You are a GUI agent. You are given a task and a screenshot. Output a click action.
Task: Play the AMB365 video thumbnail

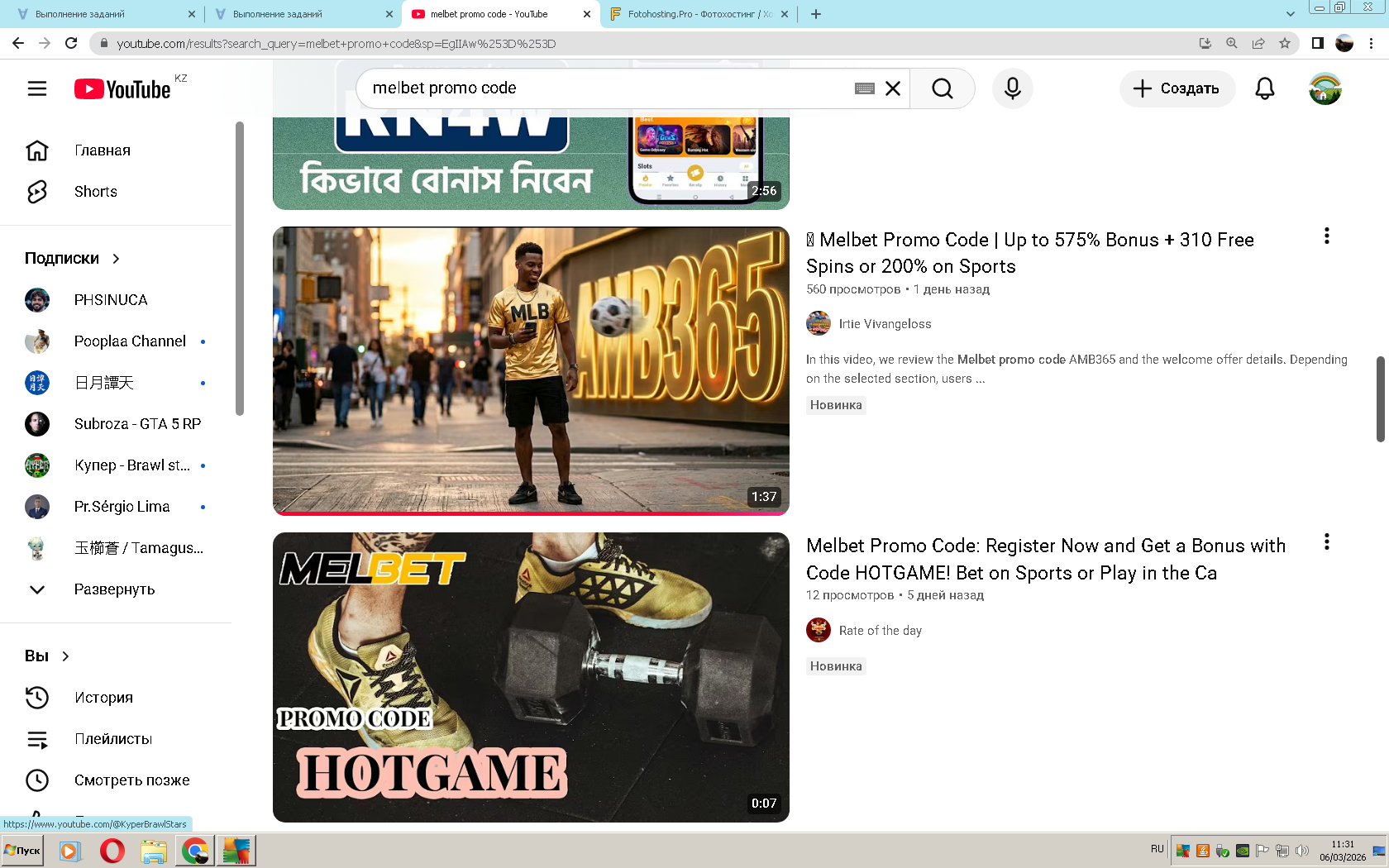tap(531, 371)
